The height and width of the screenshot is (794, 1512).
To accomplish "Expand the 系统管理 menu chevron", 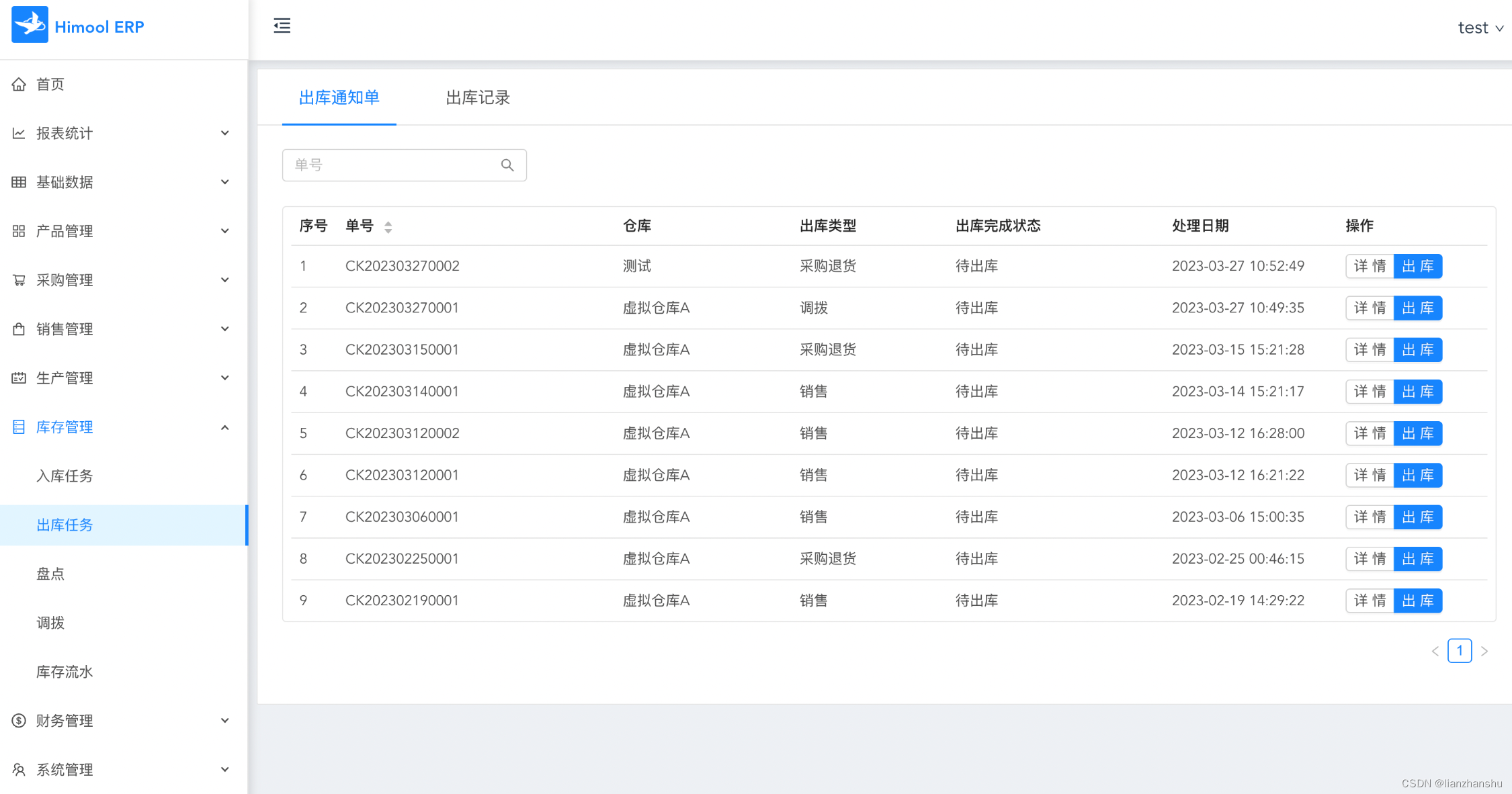I will 225,770.
